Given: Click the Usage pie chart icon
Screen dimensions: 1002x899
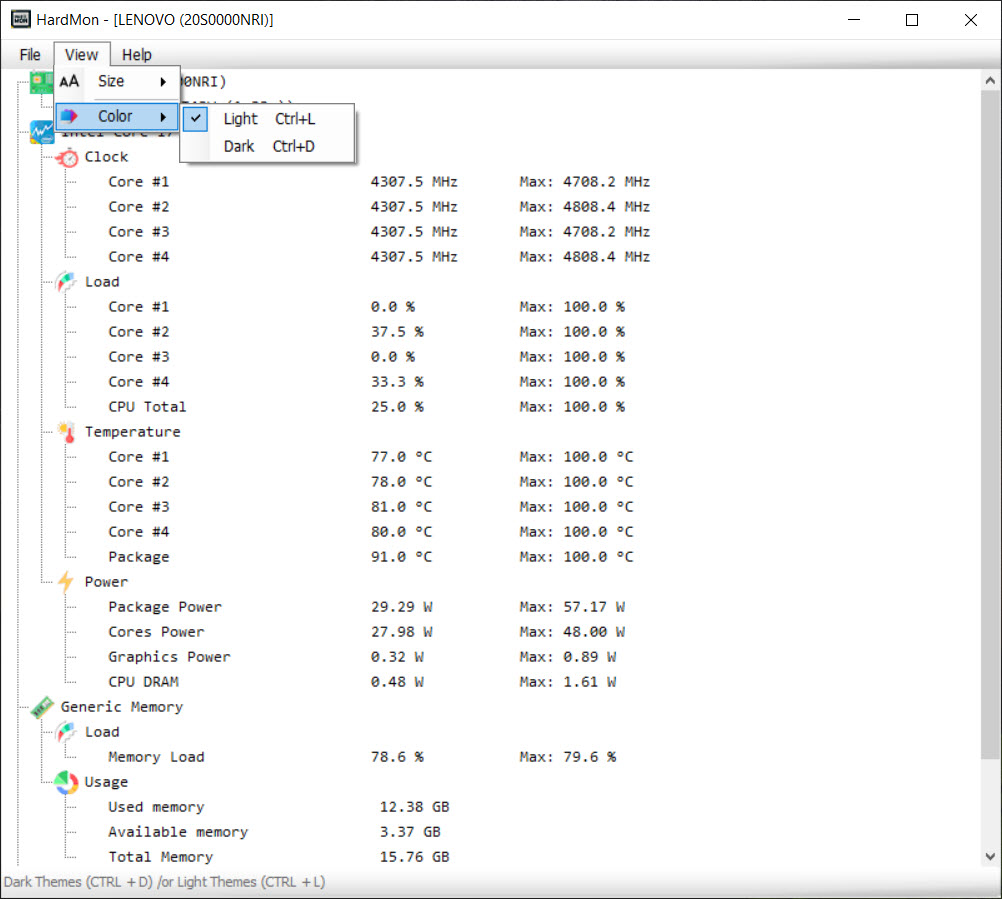Looking at the screenshot, I should pyautogui.click(x=66, y=782).
